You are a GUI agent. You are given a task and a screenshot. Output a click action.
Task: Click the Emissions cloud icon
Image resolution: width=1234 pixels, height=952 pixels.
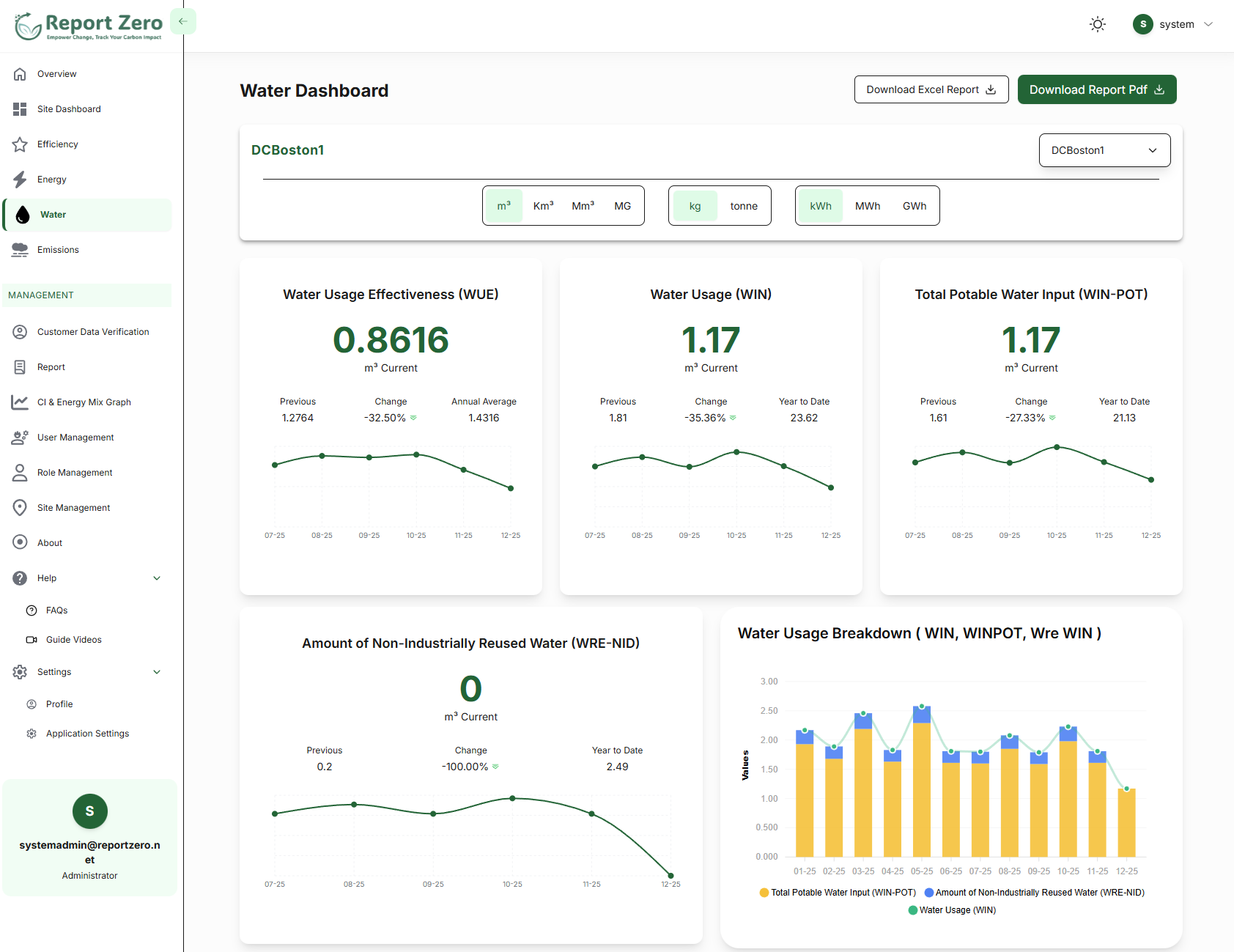pyautogui.click(x=20, y=250)
